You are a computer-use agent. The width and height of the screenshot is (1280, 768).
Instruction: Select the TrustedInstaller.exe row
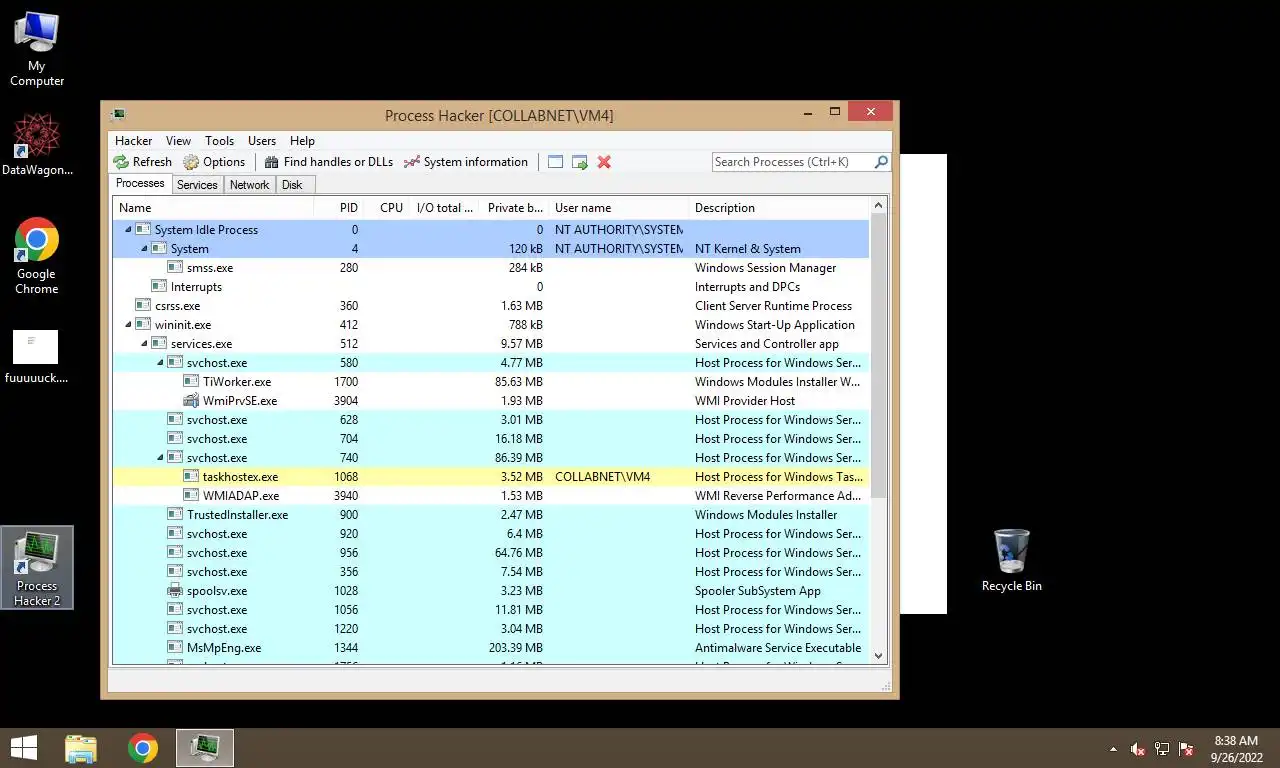[x=491, y=515]
